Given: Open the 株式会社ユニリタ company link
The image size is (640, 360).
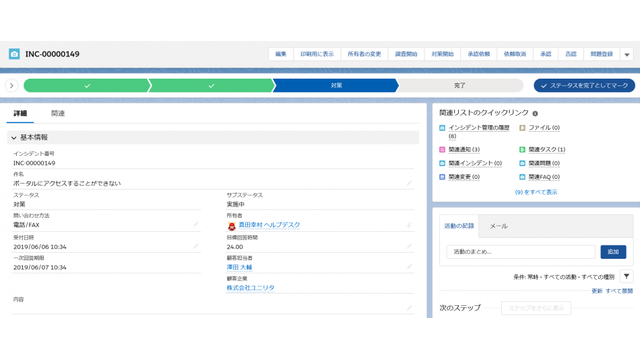Looking at the screenshot, I should coord(250,288).
